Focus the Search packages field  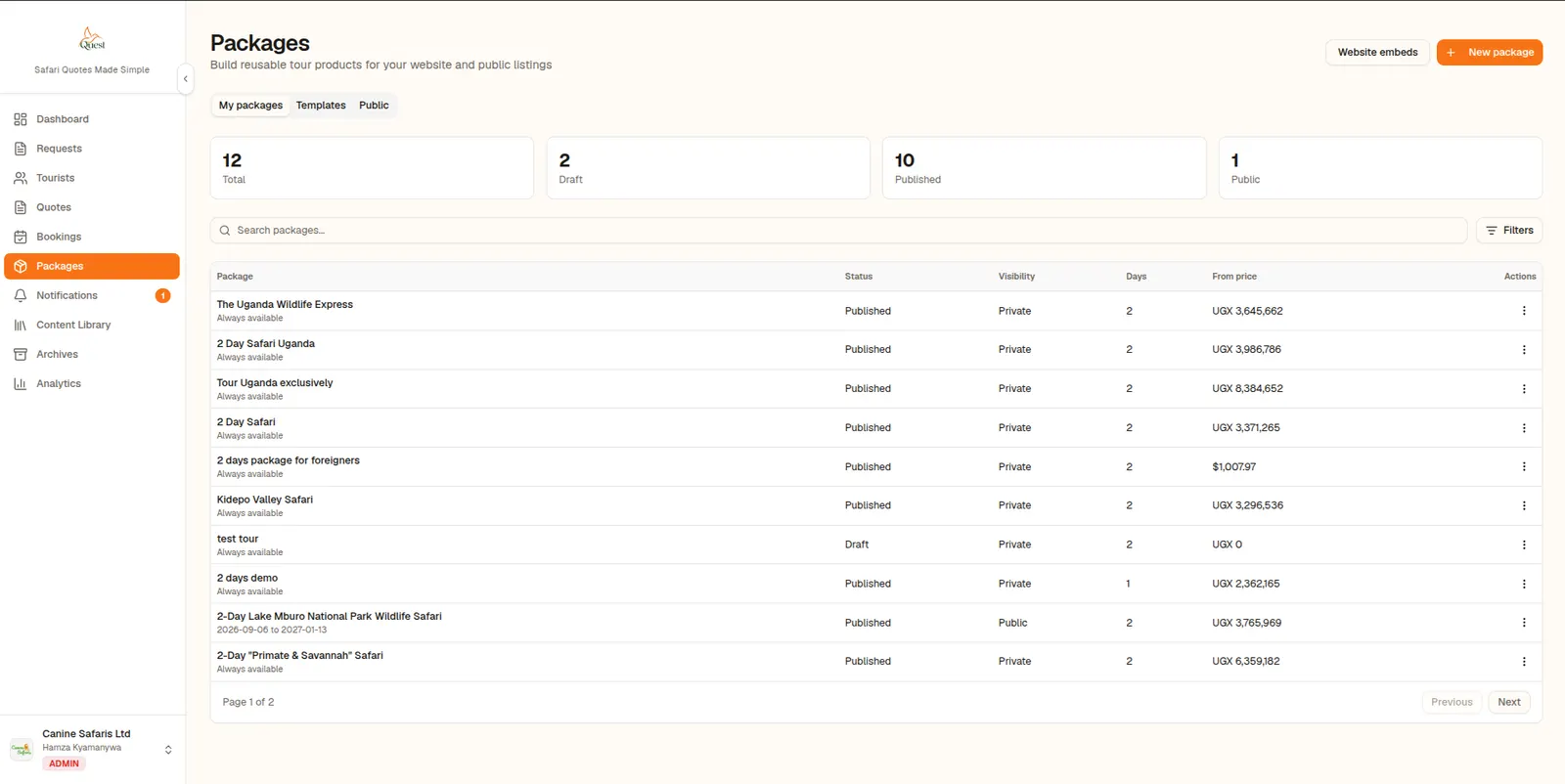[x=838, y=230]
